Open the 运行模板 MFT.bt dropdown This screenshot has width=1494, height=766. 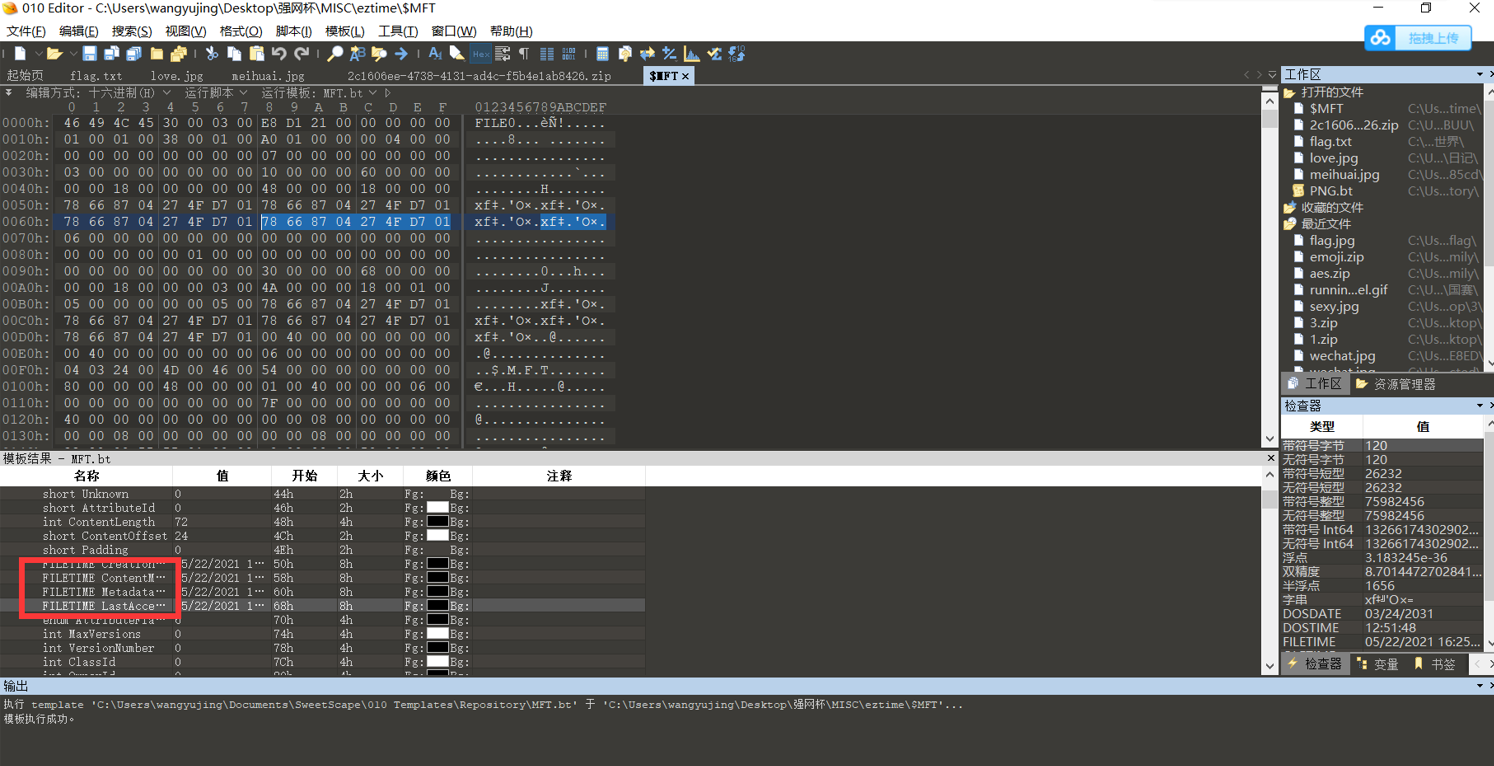(x=372, y=93)
